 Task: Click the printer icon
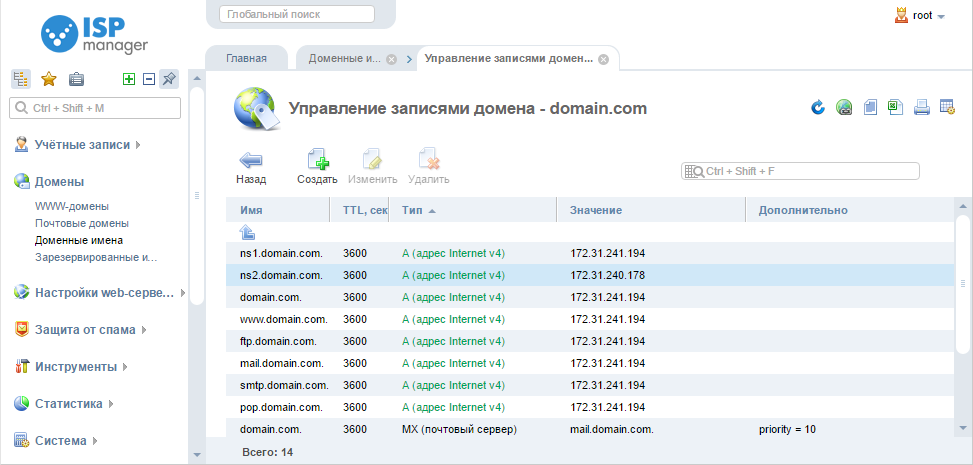pyautogui.click(x=922, y=108)
